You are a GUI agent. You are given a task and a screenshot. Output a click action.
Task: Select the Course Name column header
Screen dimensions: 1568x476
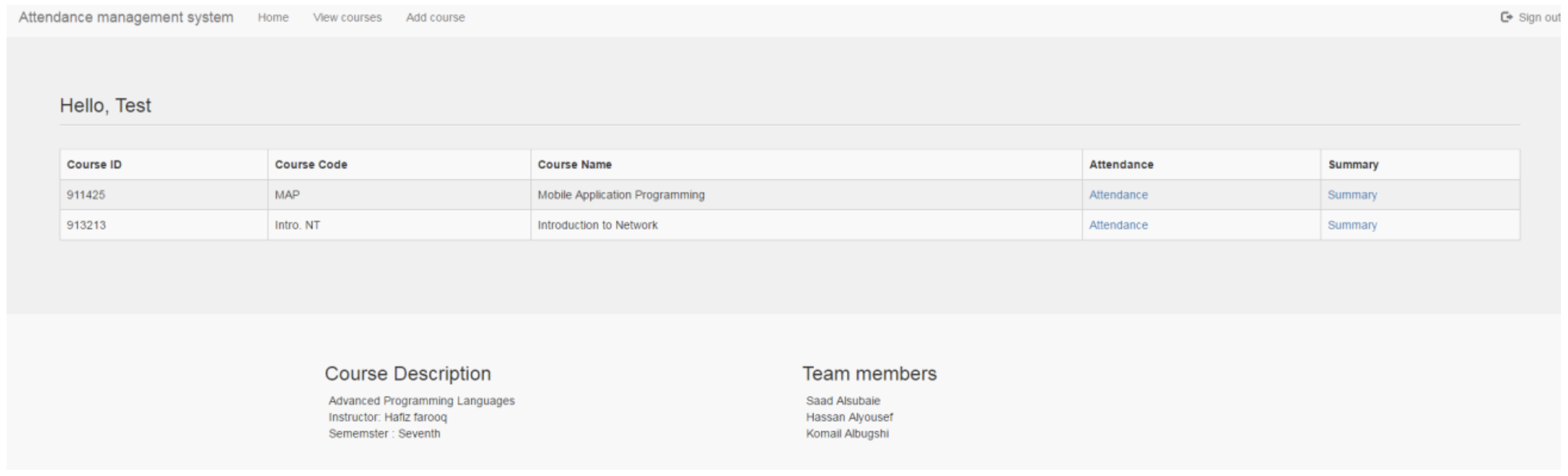(806, 165)
